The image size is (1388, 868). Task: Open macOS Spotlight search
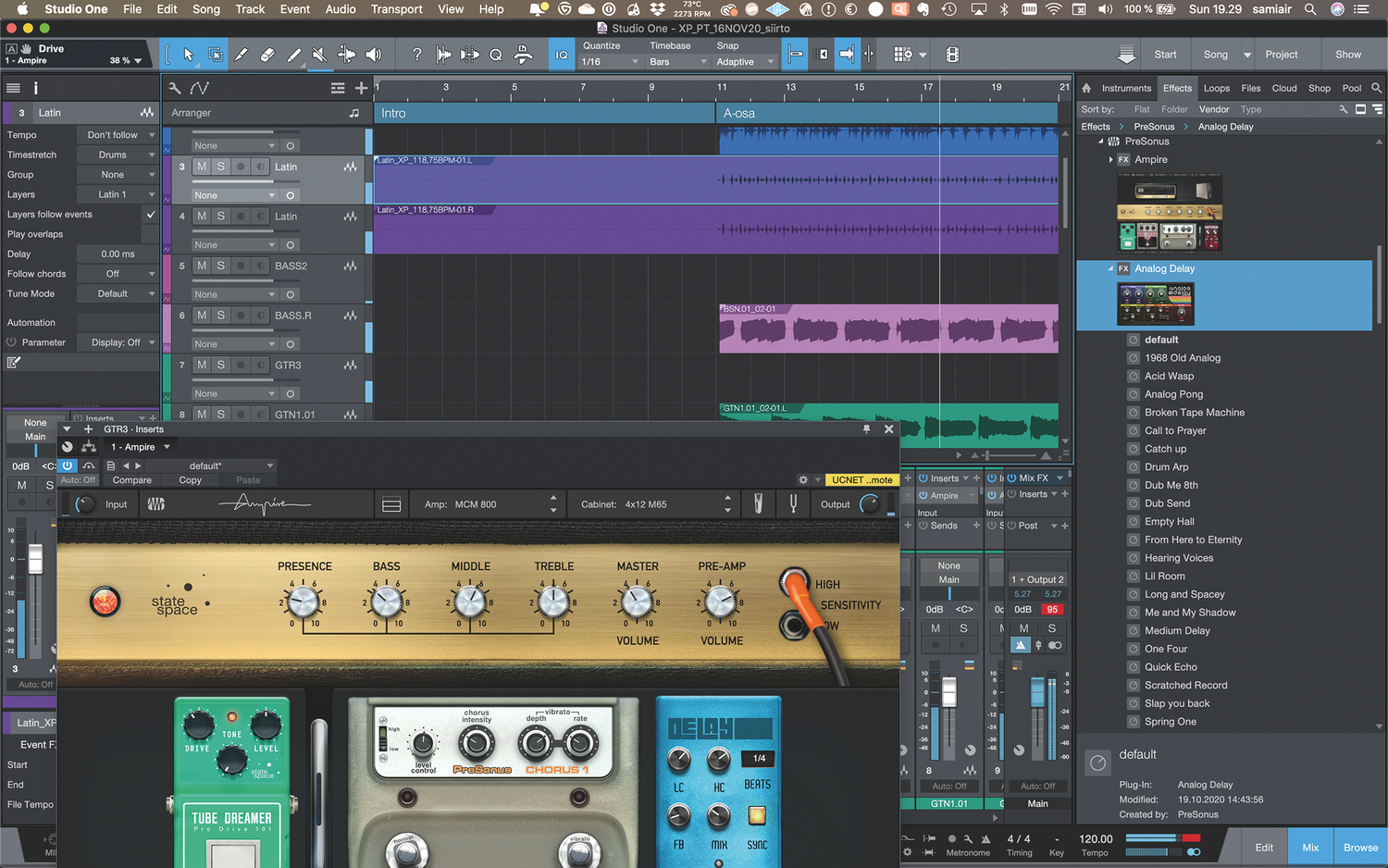coord(1309,9)
